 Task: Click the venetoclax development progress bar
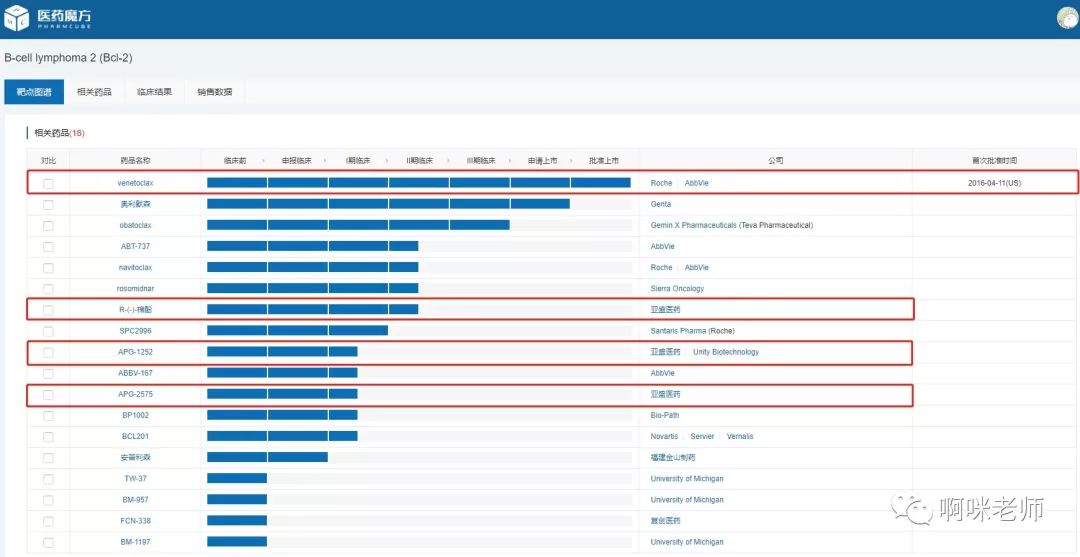[x=419, y=182]
